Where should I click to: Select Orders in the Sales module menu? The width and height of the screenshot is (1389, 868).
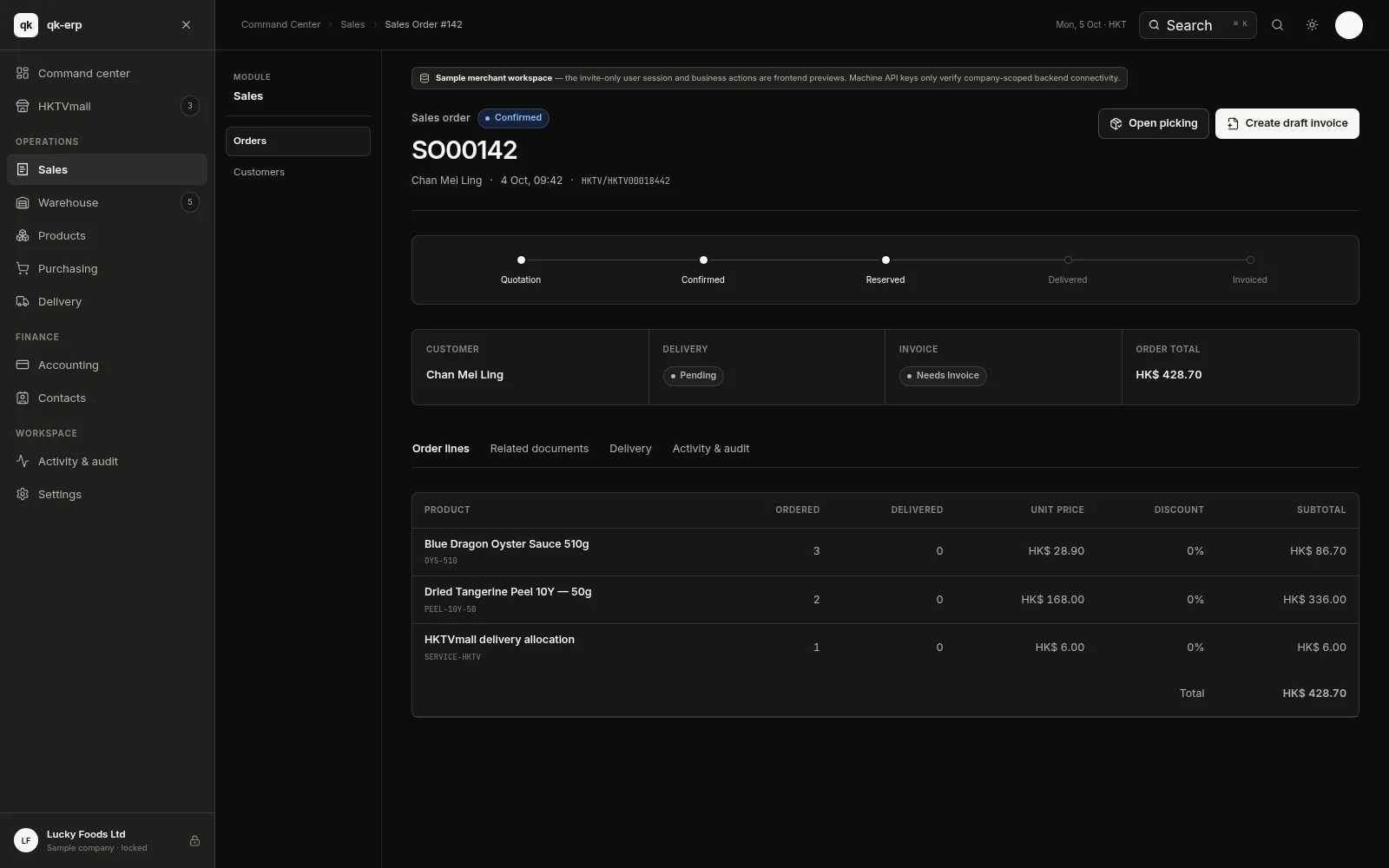pos(298,141)
